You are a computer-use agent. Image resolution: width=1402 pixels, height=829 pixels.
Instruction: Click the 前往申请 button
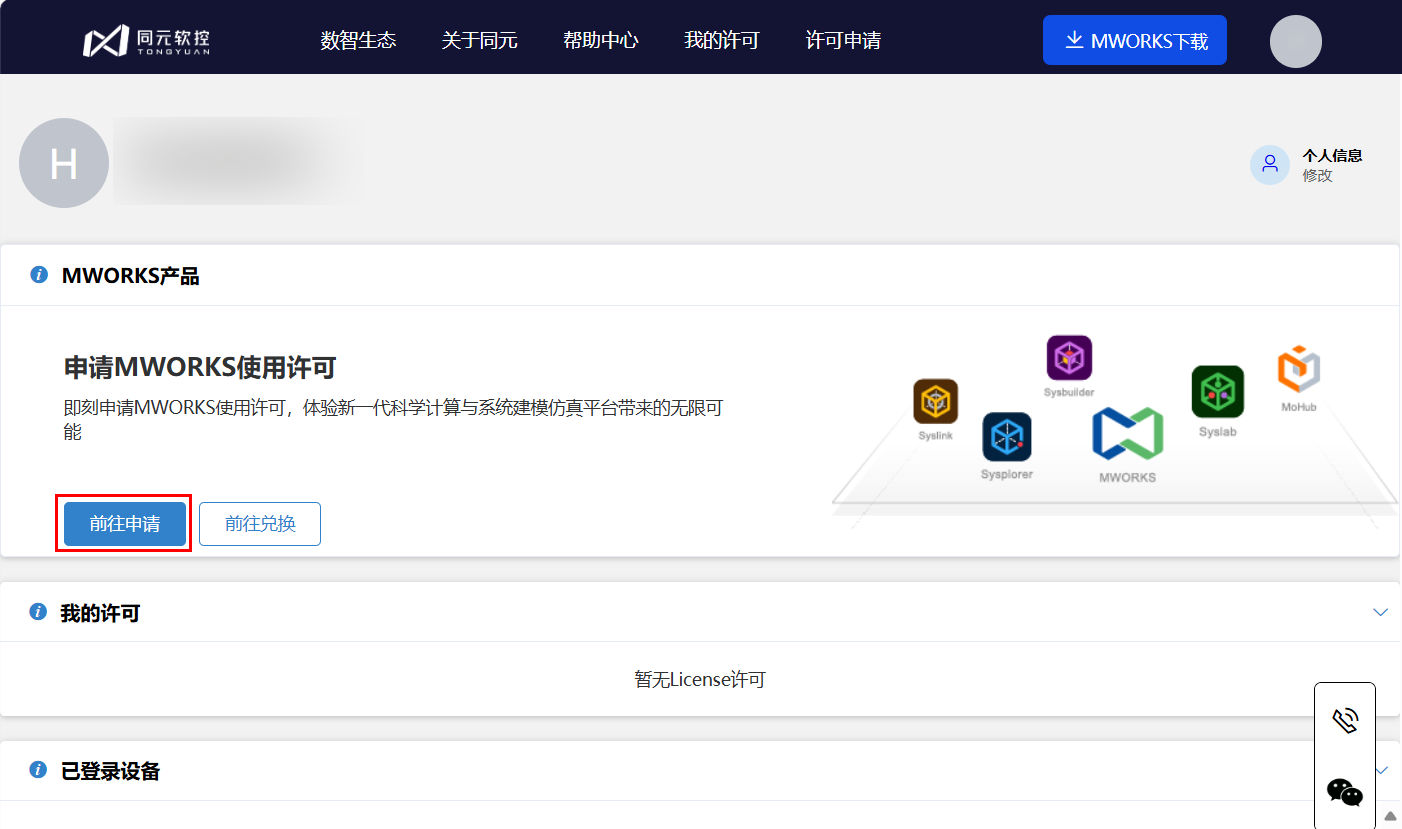pos(125,524)
